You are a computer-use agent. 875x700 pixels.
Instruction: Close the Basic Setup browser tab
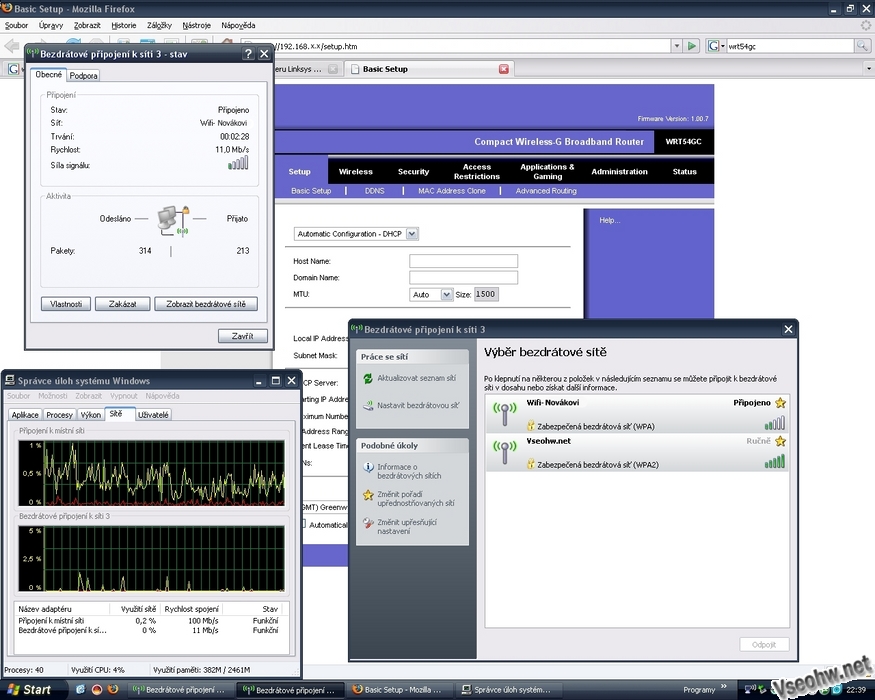coord(503,69)
